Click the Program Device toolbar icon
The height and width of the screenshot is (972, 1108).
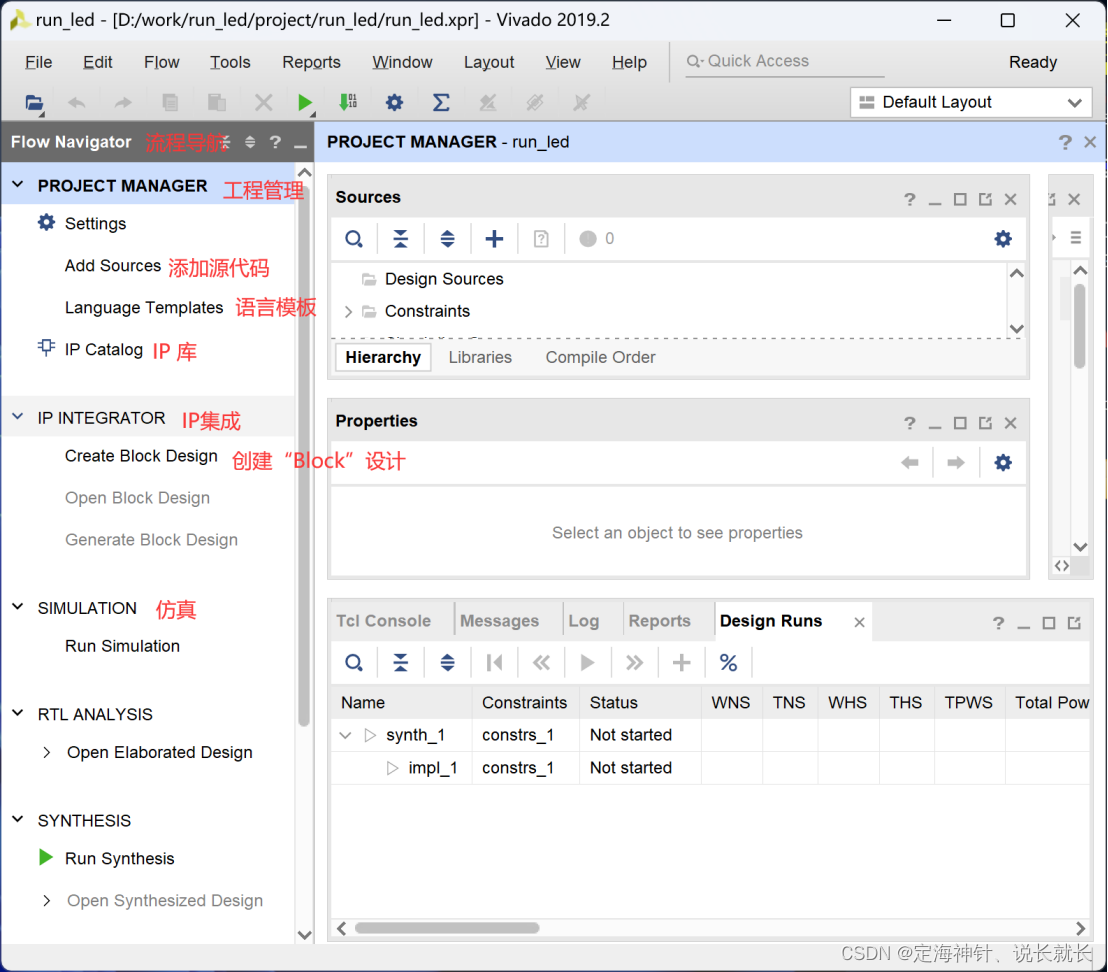348,102
